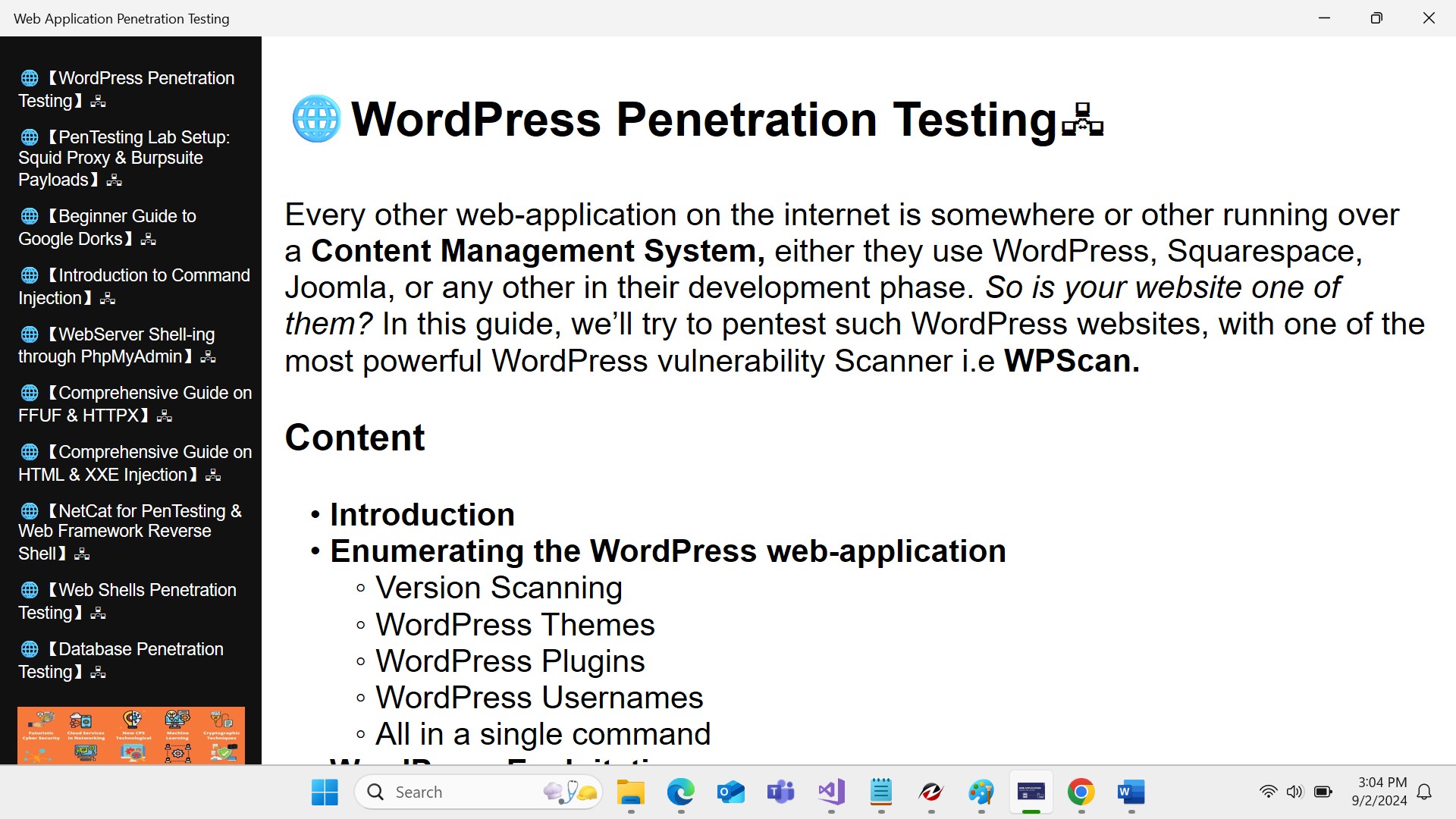The width and height of the screenshot is (1456, 819).
Task: Open Microsoft Word taskbar icon
Action: pyautogui.click(x=1131, y=792)
